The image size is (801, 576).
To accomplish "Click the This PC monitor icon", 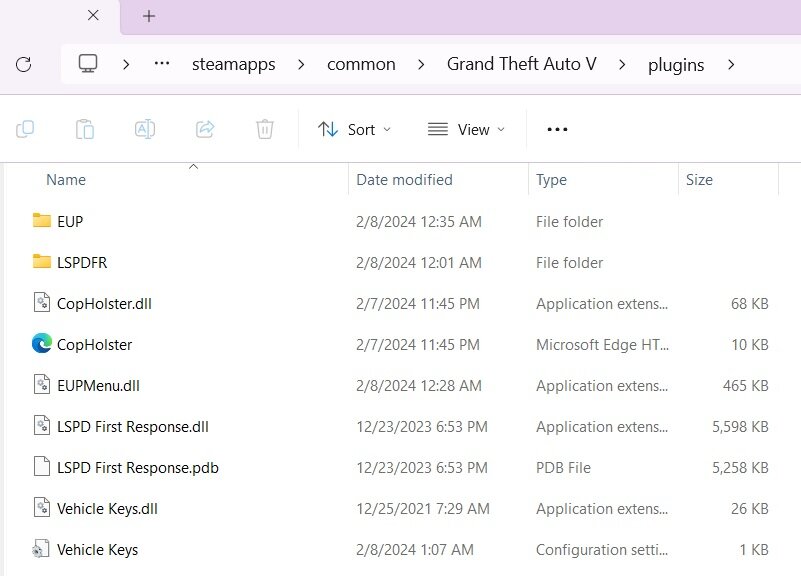I will pyautogui.click(x=88, y=64).
